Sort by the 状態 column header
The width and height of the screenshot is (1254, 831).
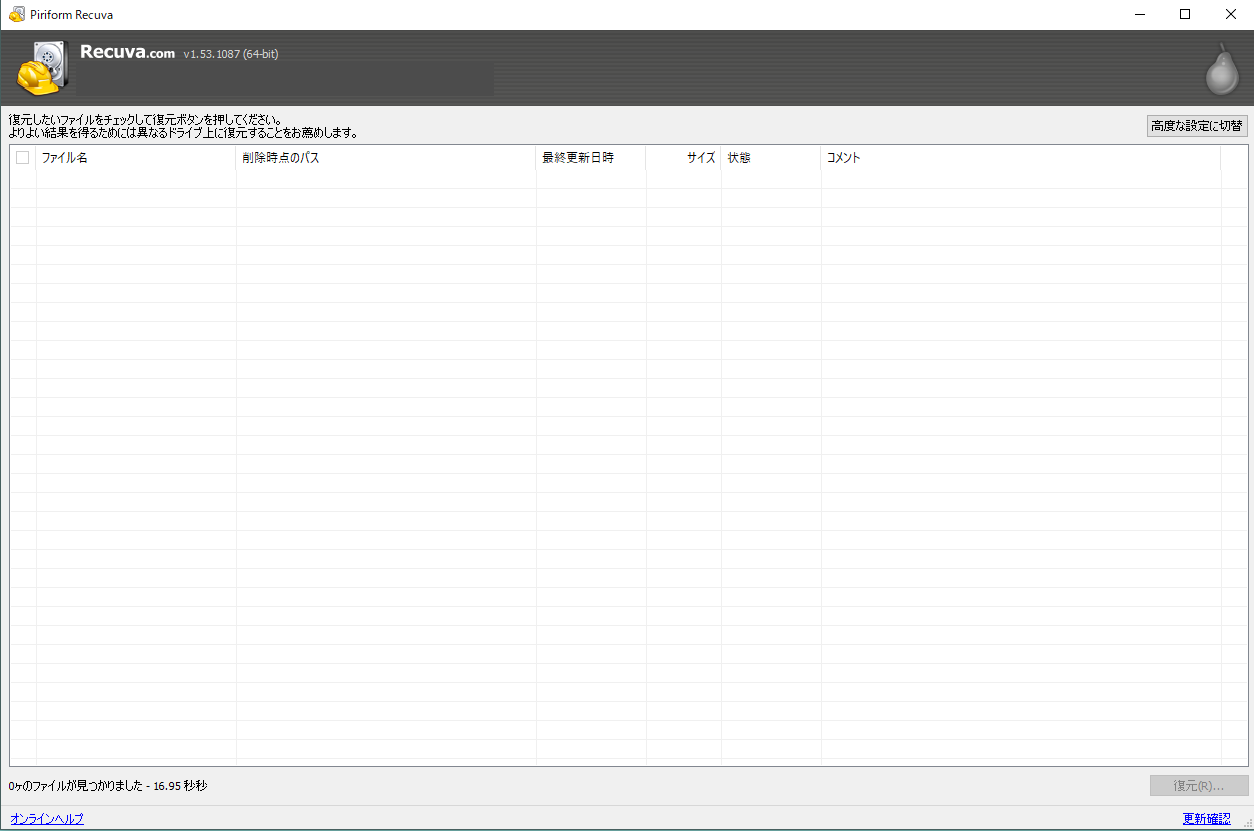(x=770, y=158)
